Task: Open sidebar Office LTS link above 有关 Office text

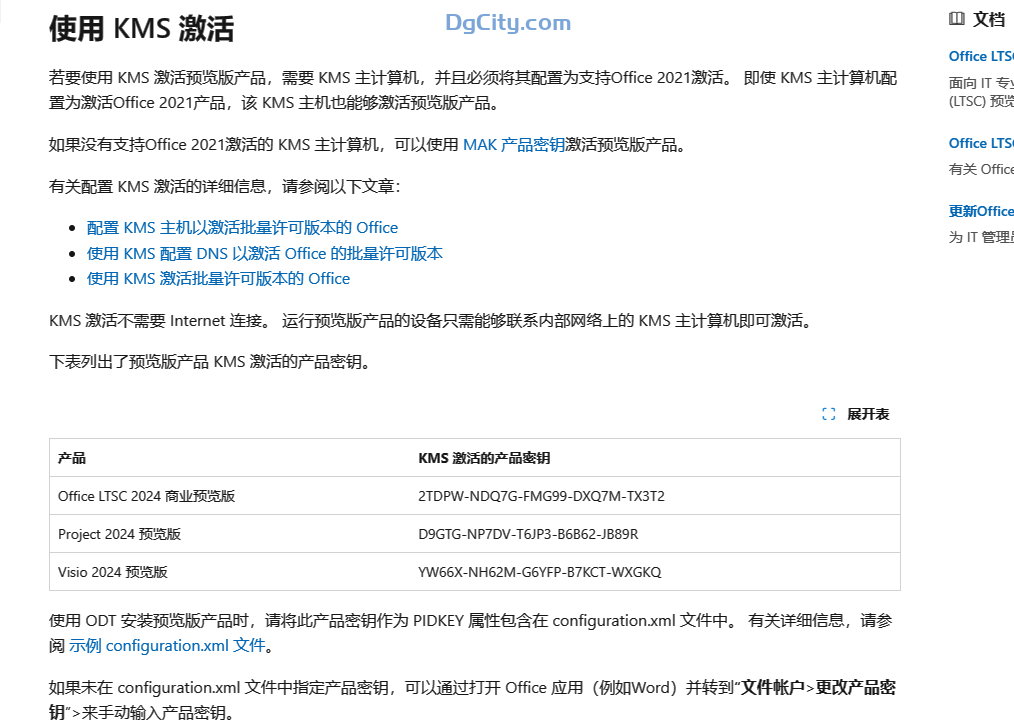Action: (x=980, y=143)
